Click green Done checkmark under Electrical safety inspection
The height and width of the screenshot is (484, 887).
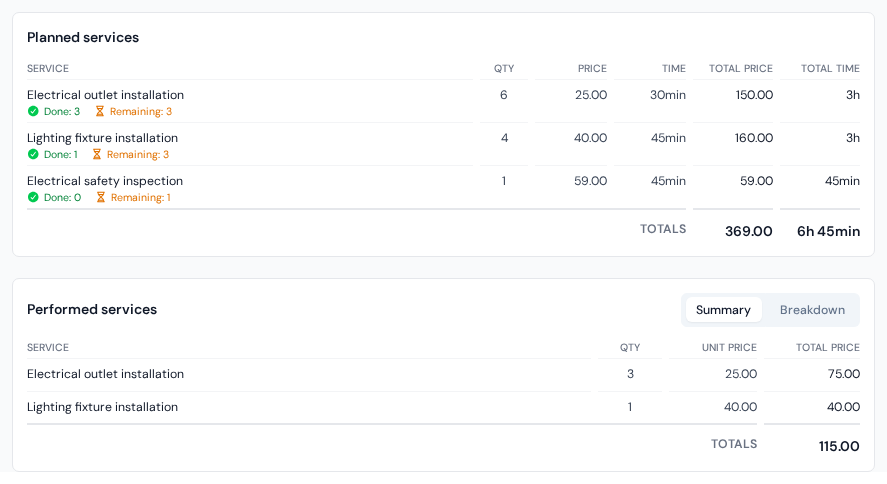point(33,197)
